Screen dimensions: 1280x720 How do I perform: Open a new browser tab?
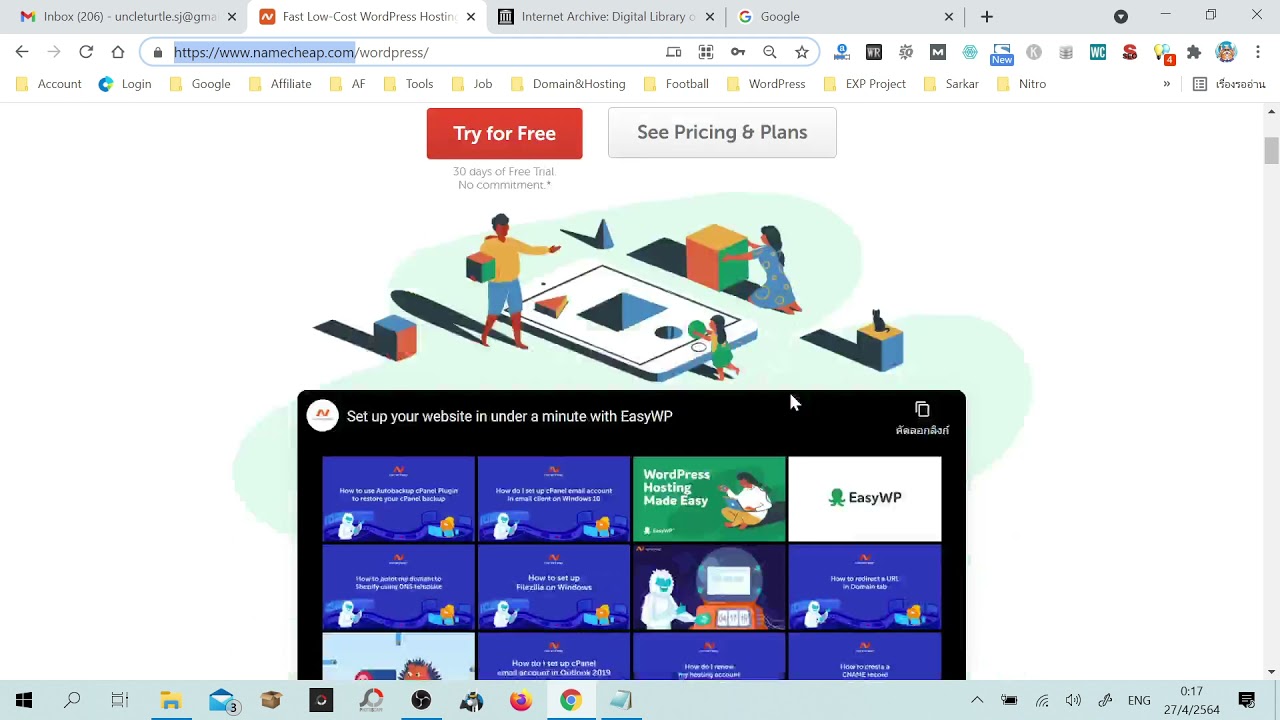pyautogui.click(x=987, y=16)
